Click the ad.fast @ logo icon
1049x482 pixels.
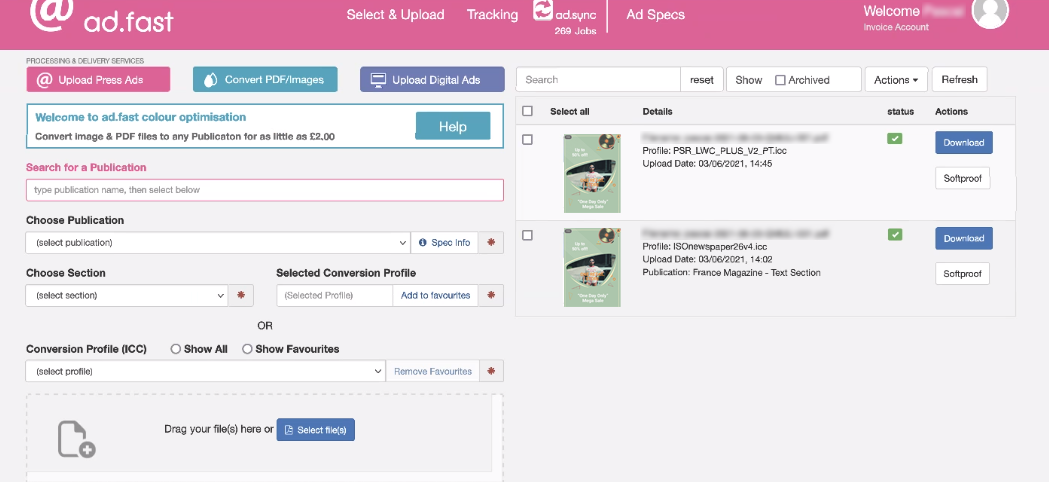(48, 13)
